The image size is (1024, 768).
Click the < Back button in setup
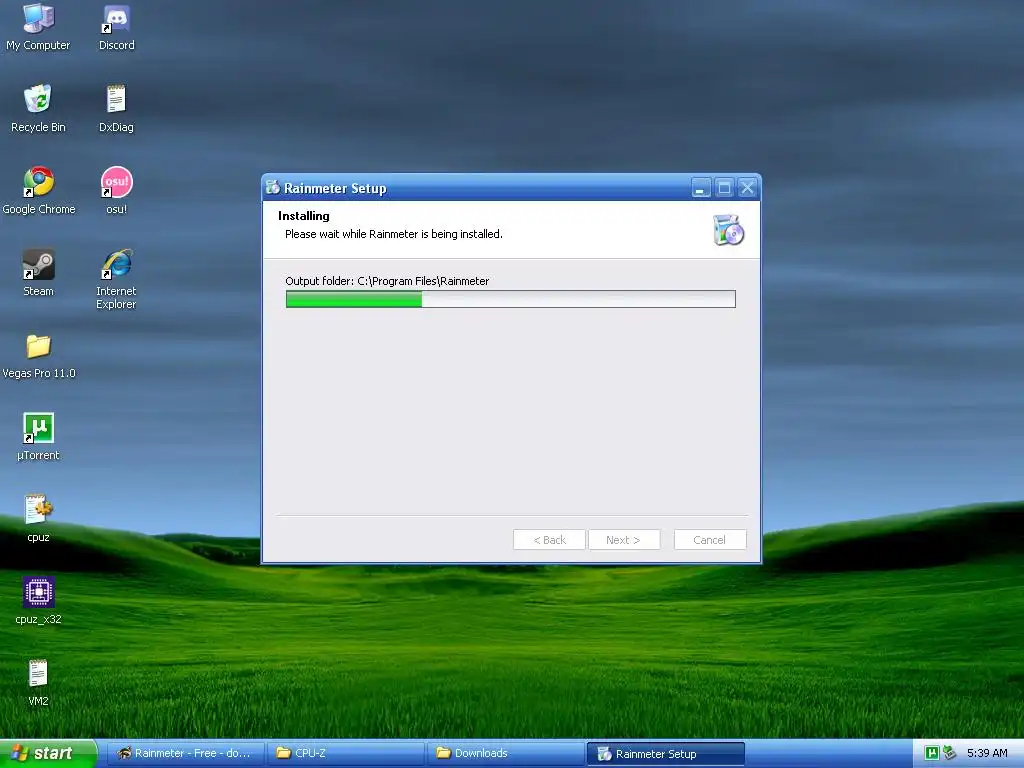(549, 539)
